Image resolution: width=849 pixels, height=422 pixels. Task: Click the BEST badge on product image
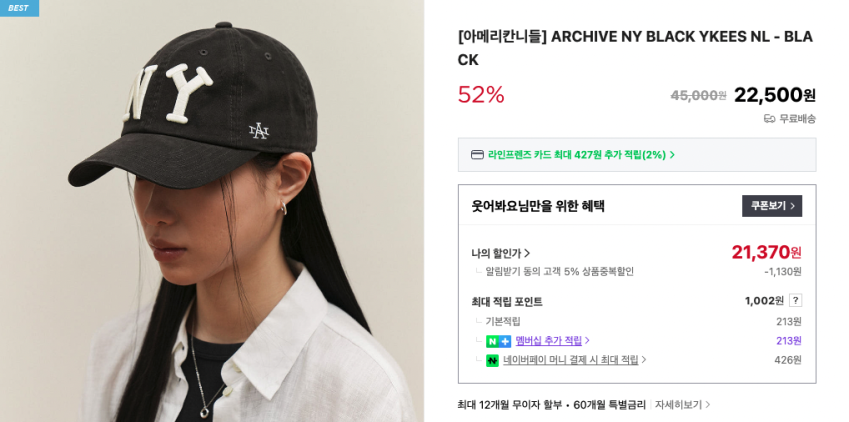pos(19,8)
